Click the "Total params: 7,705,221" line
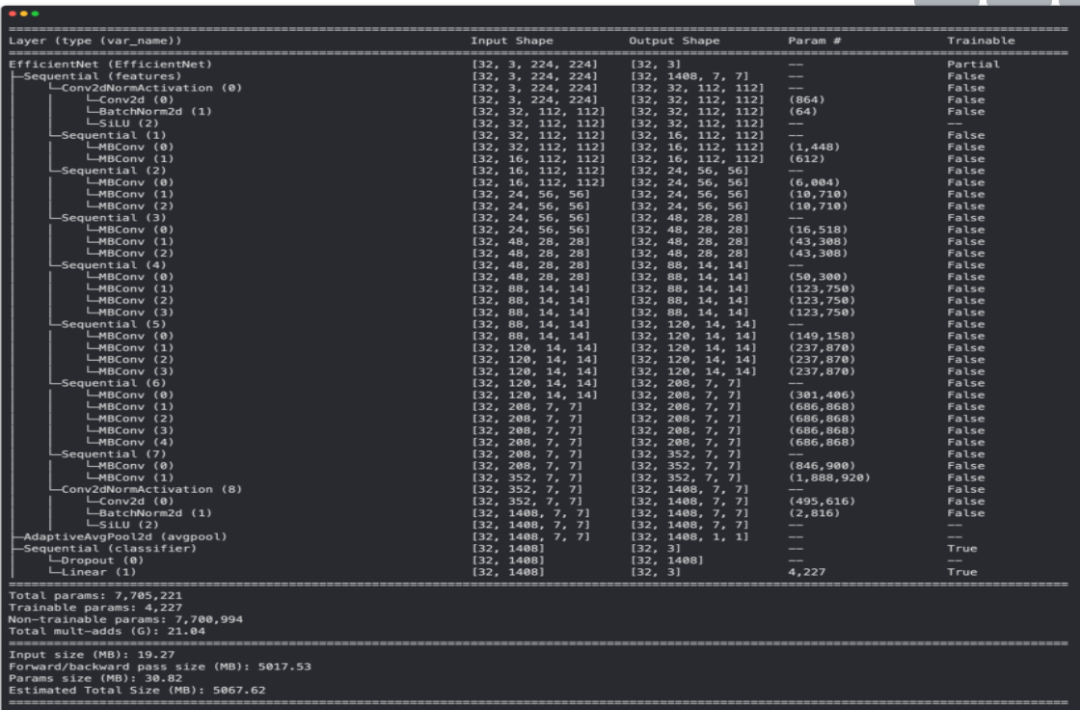Image resolution: width=1080 pixels, height=710 pixels. click(x=95, y=596)
